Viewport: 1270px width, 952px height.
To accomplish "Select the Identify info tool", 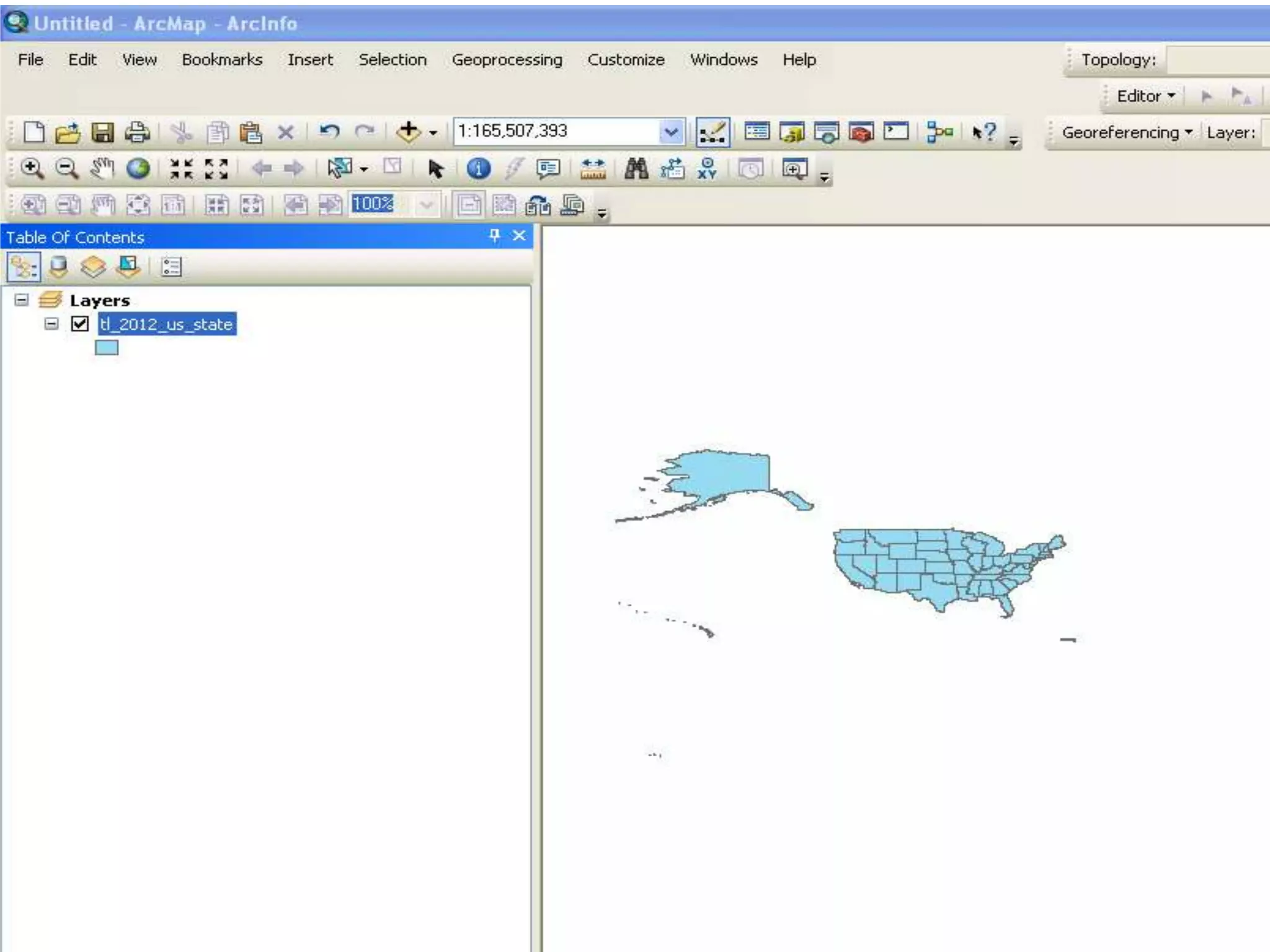I will (x=477, y=169).
